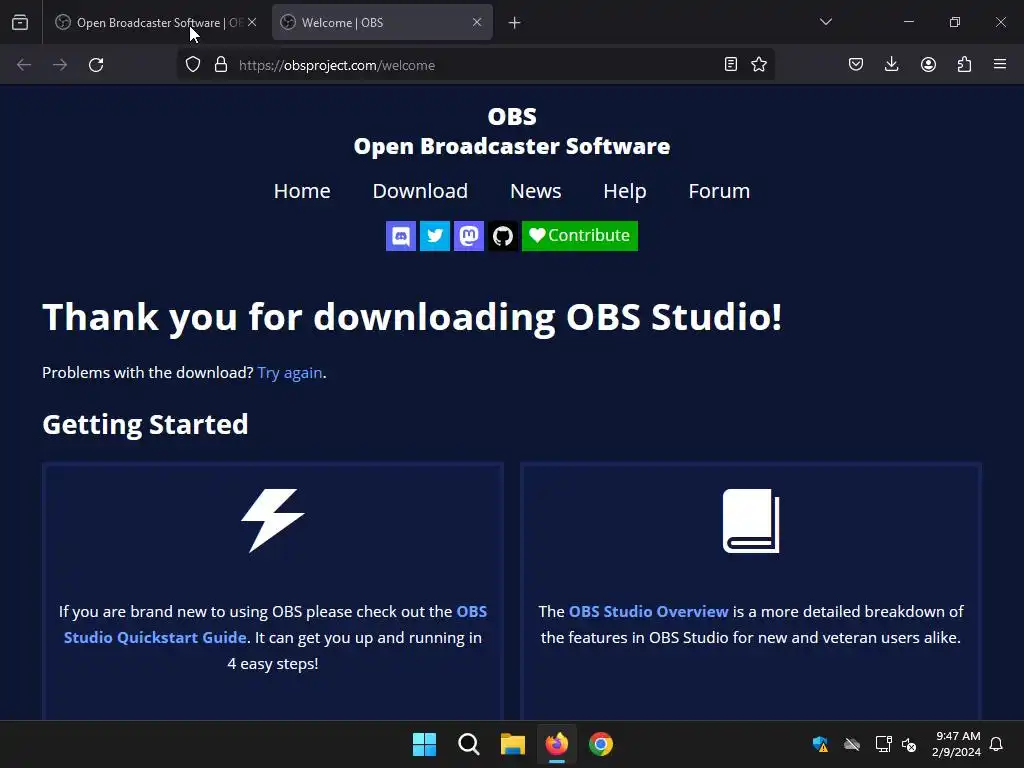
Task: Click the OBS site title heading
Action: pyautogui.click(x=512, y=131)
